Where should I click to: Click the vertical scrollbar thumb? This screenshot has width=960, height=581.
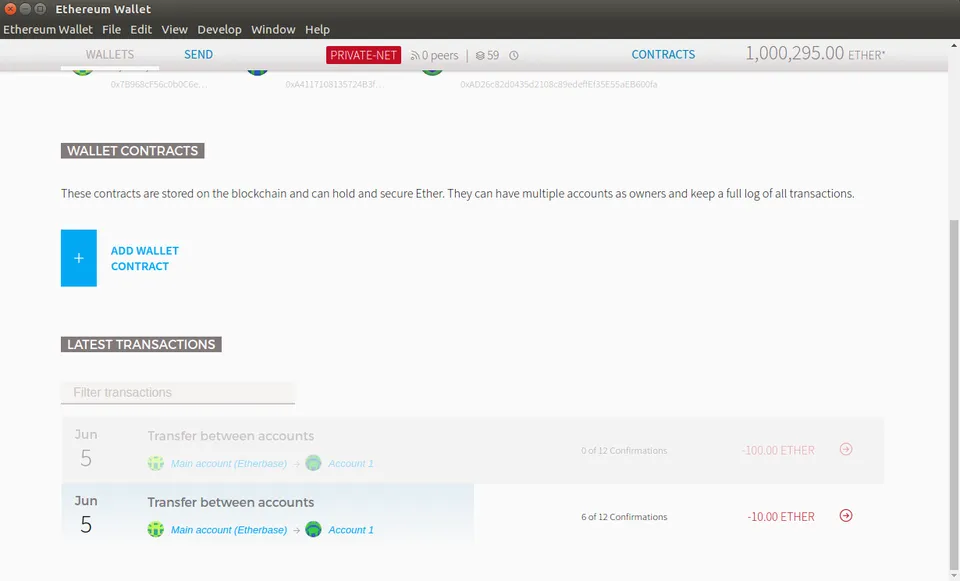click(x=954, y=395)
